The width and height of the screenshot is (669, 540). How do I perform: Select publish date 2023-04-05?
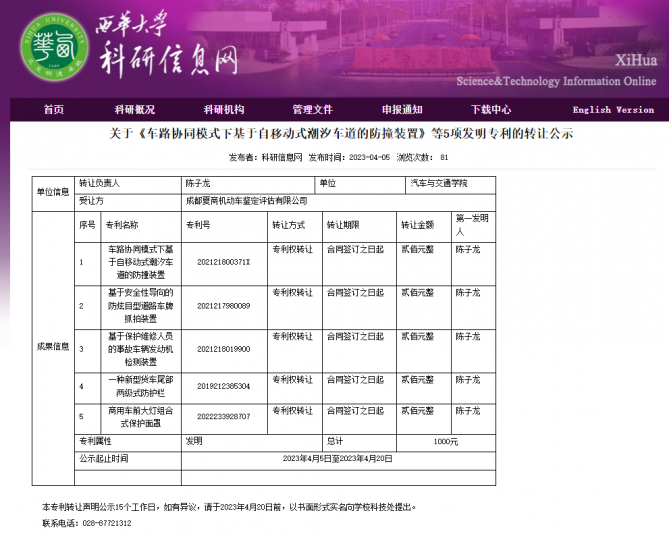[x=369, y=157]
